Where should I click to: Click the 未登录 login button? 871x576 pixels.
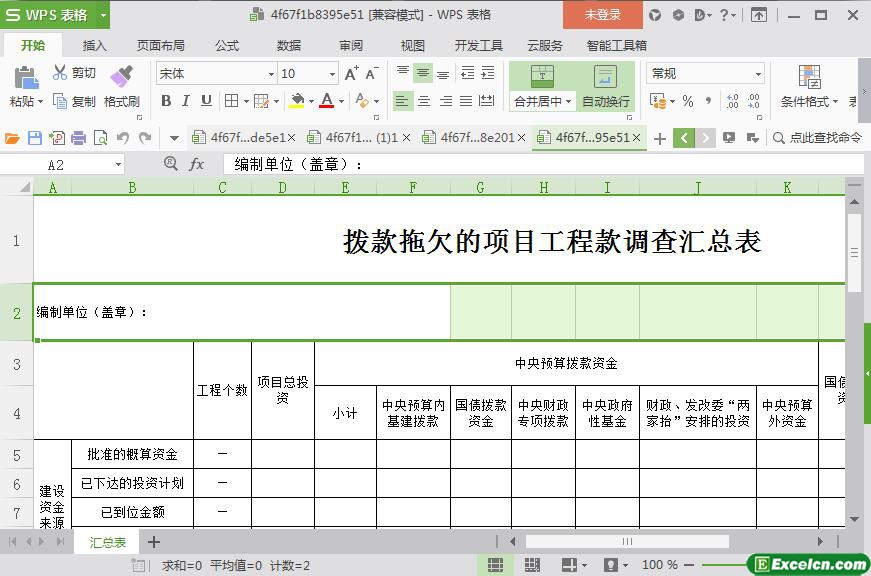(602, 15)
